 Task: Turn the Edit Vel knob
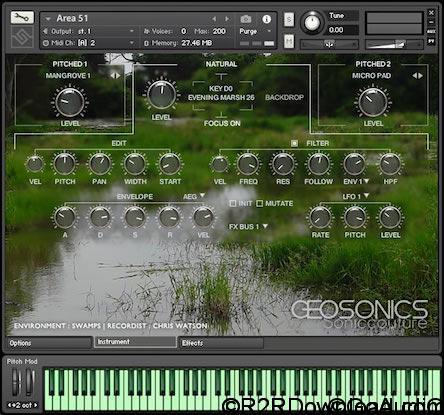35,164
